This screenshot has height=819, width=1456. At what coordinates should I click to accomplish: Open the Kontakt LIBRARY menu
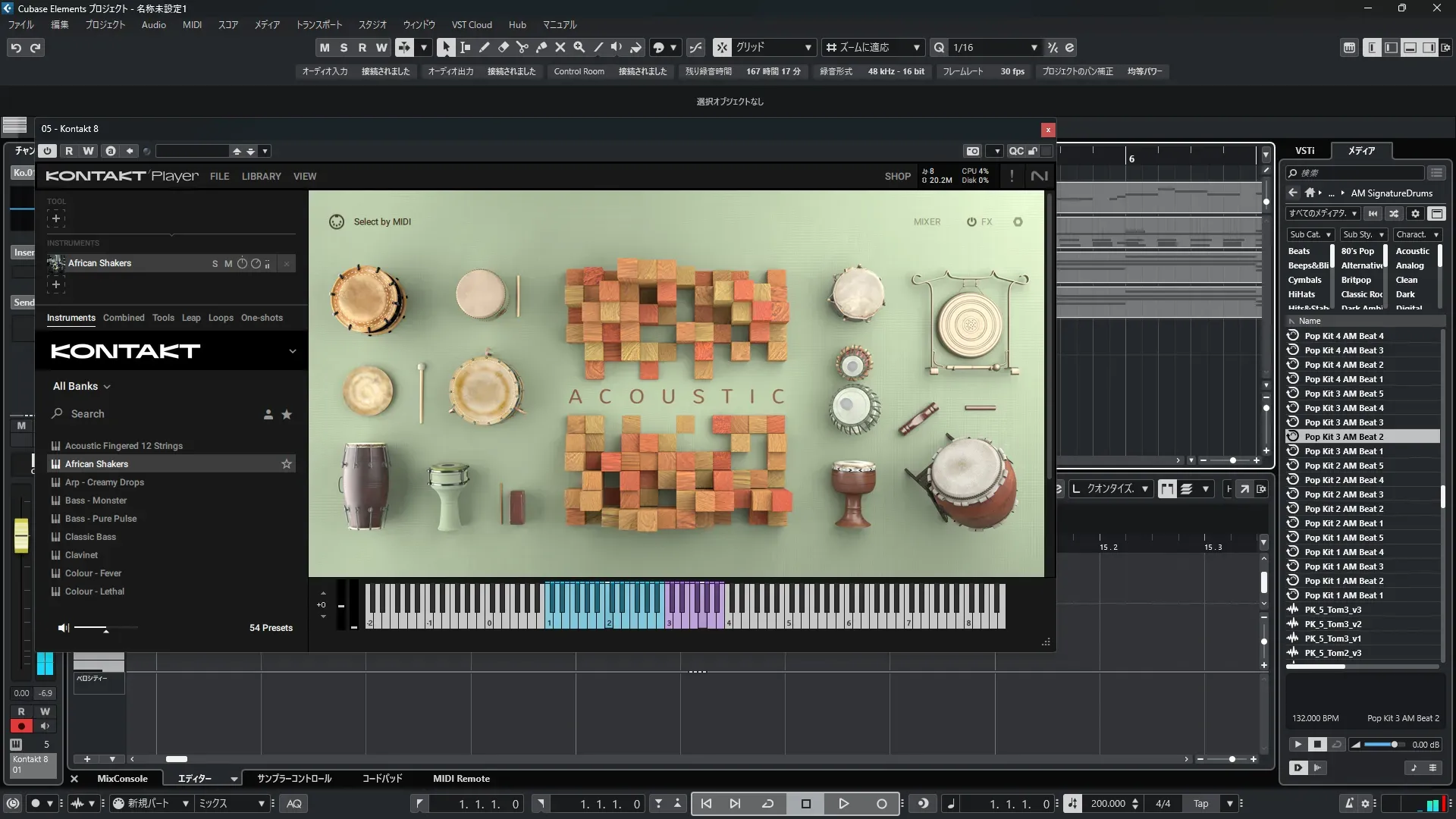[261, 176]
